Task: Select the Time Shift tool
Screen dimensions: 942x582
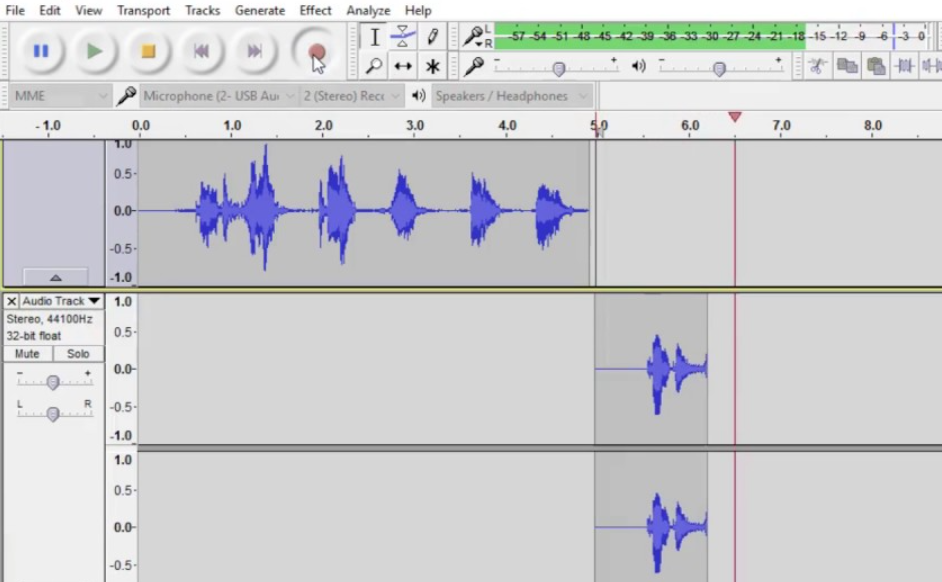Action: click(403, 65)
